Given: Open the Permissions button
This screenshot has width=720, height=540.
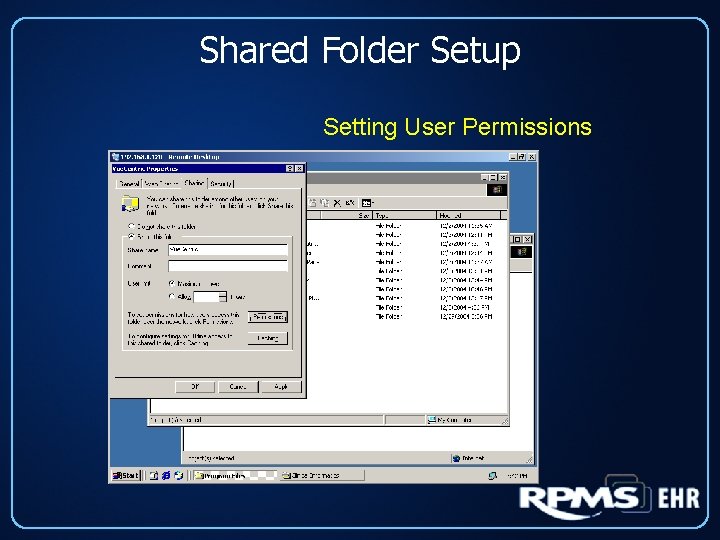Looking at the screenshot, I should [268, 317].
